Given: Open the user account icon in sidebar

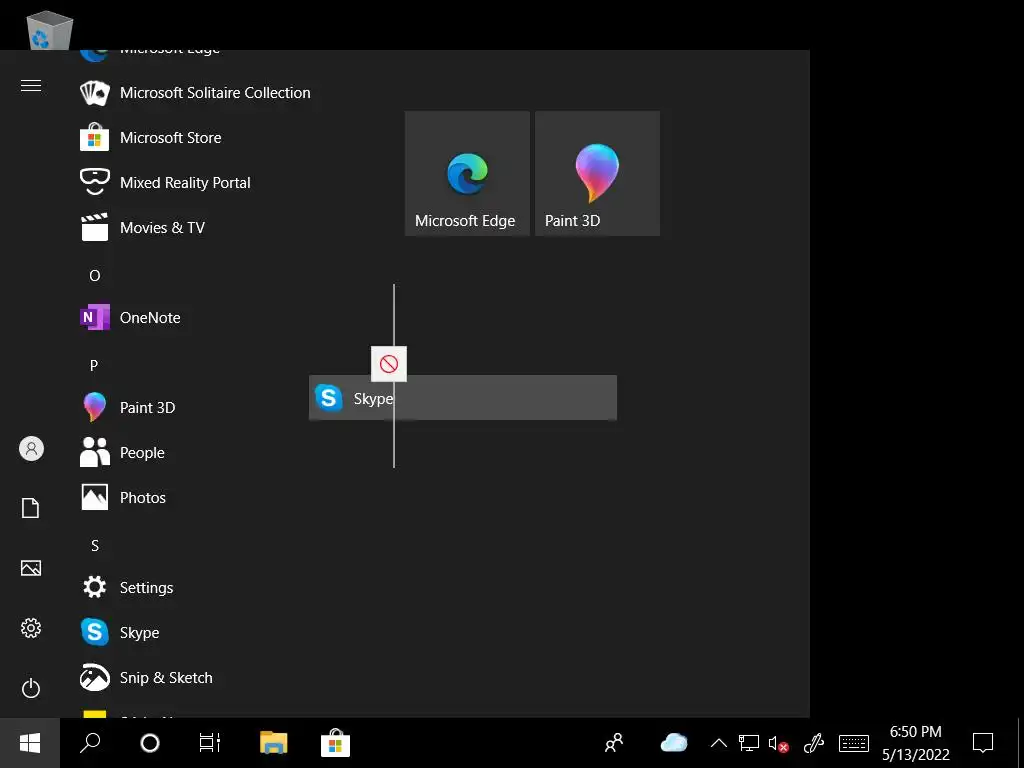Looking at the screenshot, I should tap(31, 449).
